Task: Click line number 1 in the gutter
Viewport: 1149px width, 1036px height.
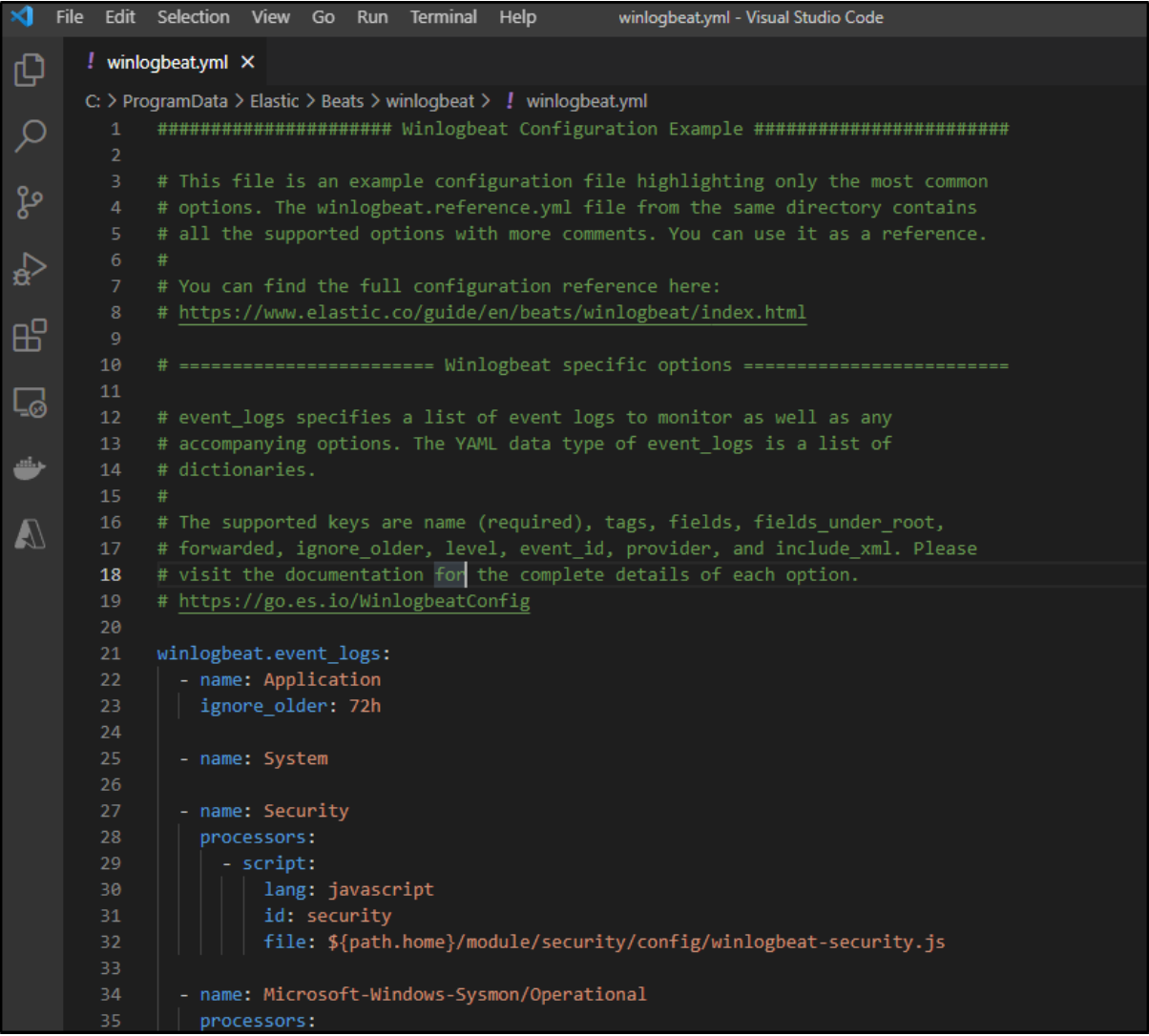Action: pos(116,129)
